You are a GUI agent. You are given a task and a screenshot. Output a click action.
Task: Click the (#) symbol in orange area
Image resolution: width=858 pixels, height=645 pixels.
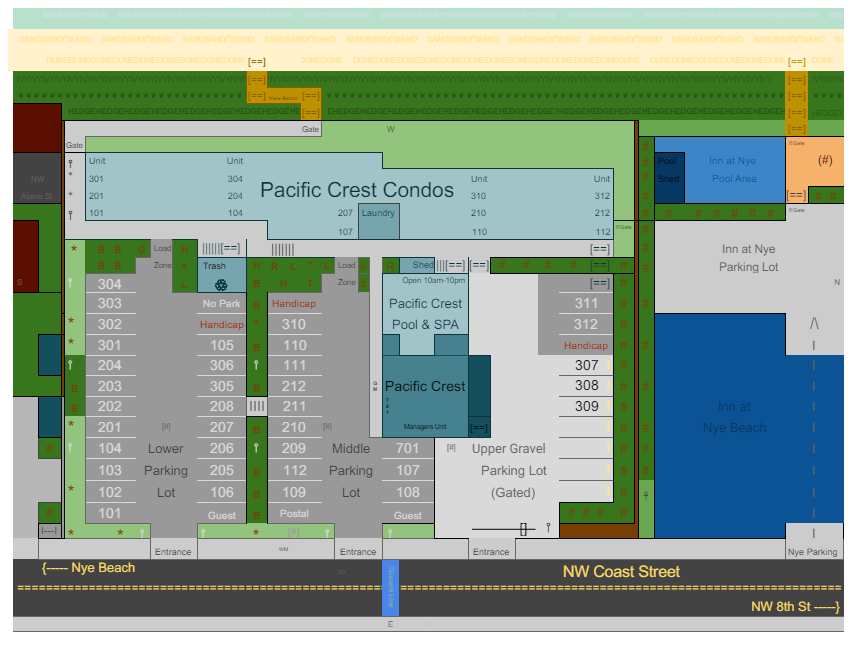point(825,160)
